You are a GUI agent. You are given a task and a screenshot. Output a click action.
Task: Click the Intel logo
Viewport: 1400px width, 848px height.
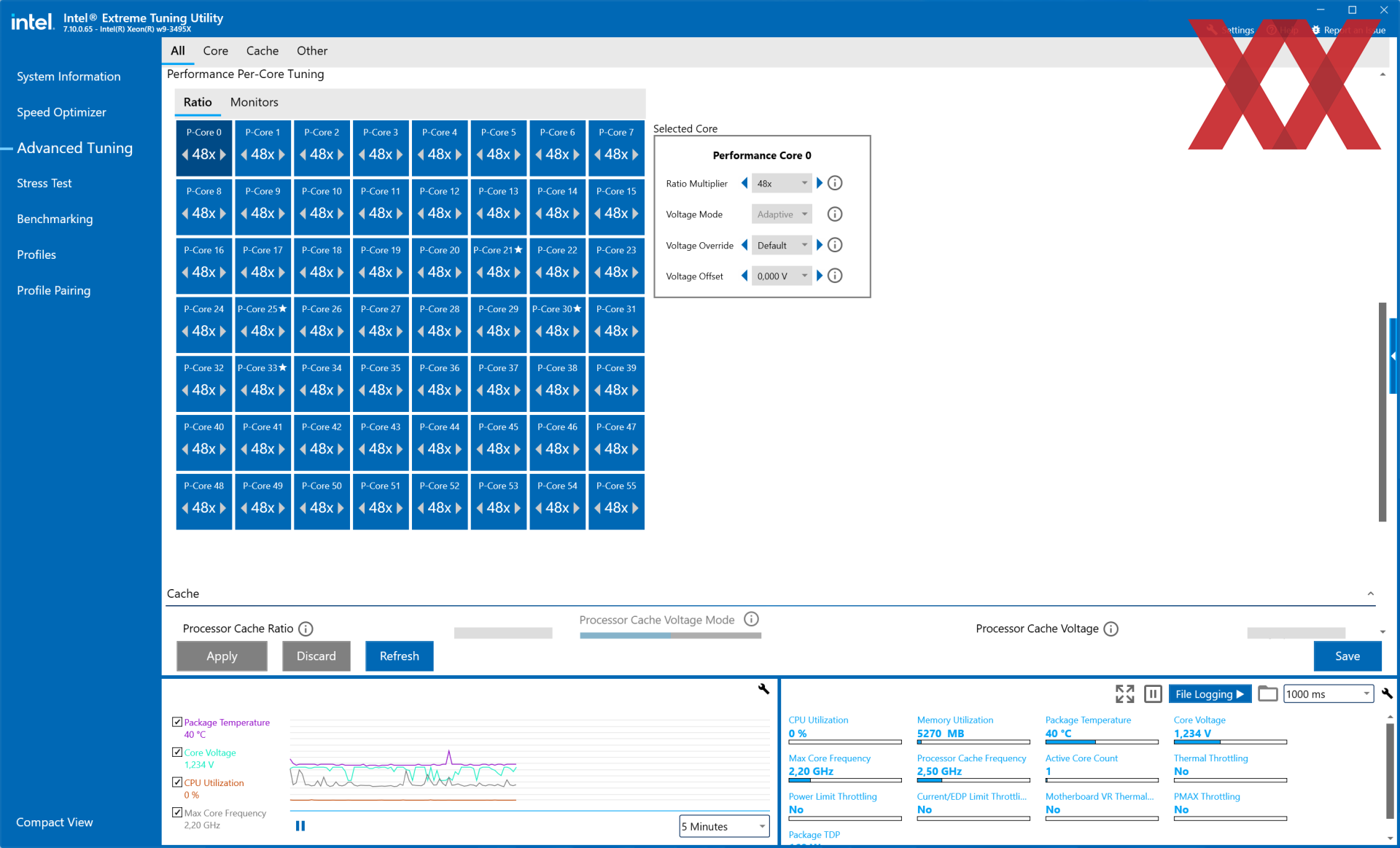pyautogui.click(x=32, y=21)
